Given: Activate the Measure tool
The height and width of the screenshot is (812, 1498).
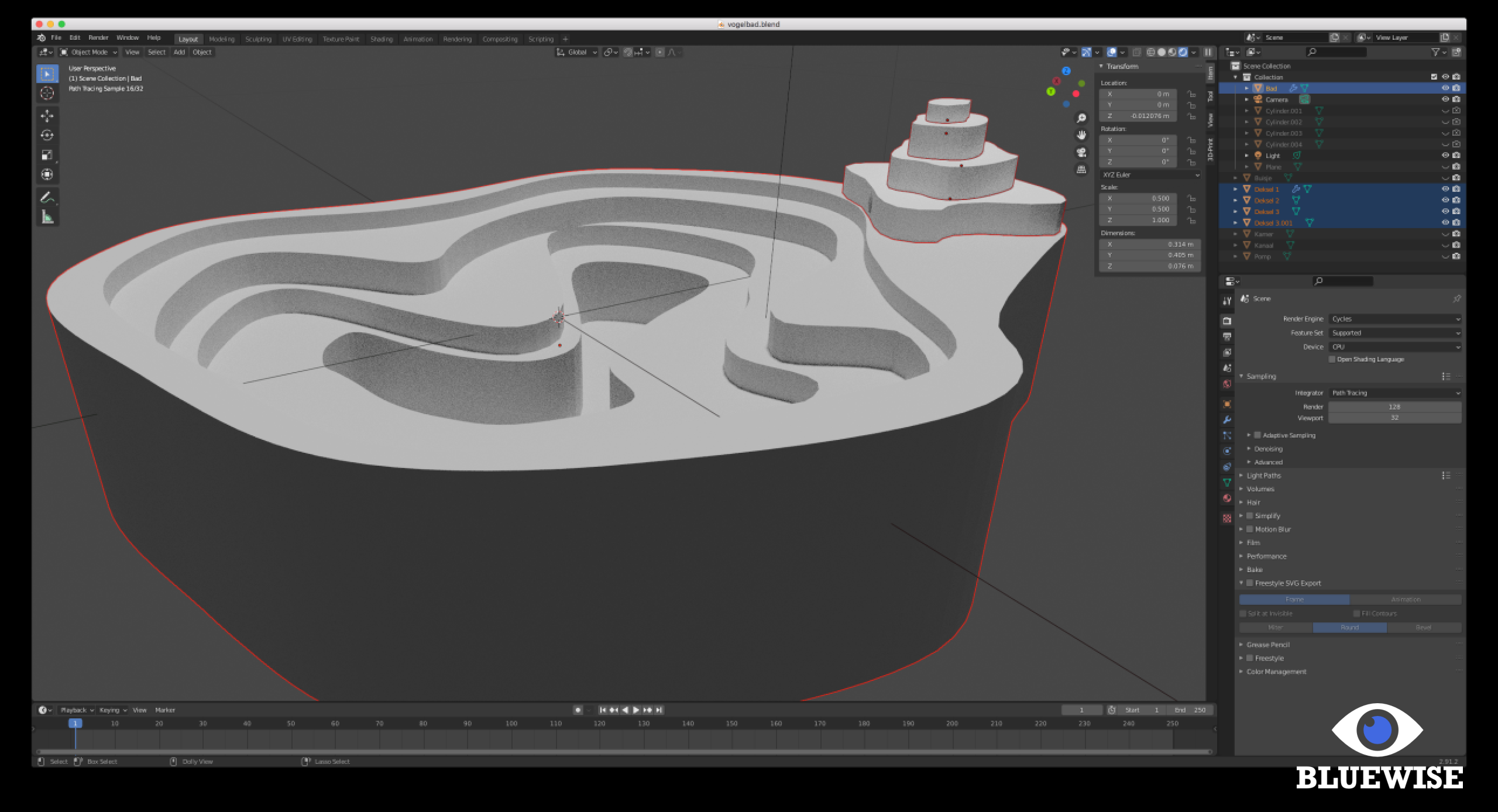Looking at the screenshot, I should coord(47,218).
